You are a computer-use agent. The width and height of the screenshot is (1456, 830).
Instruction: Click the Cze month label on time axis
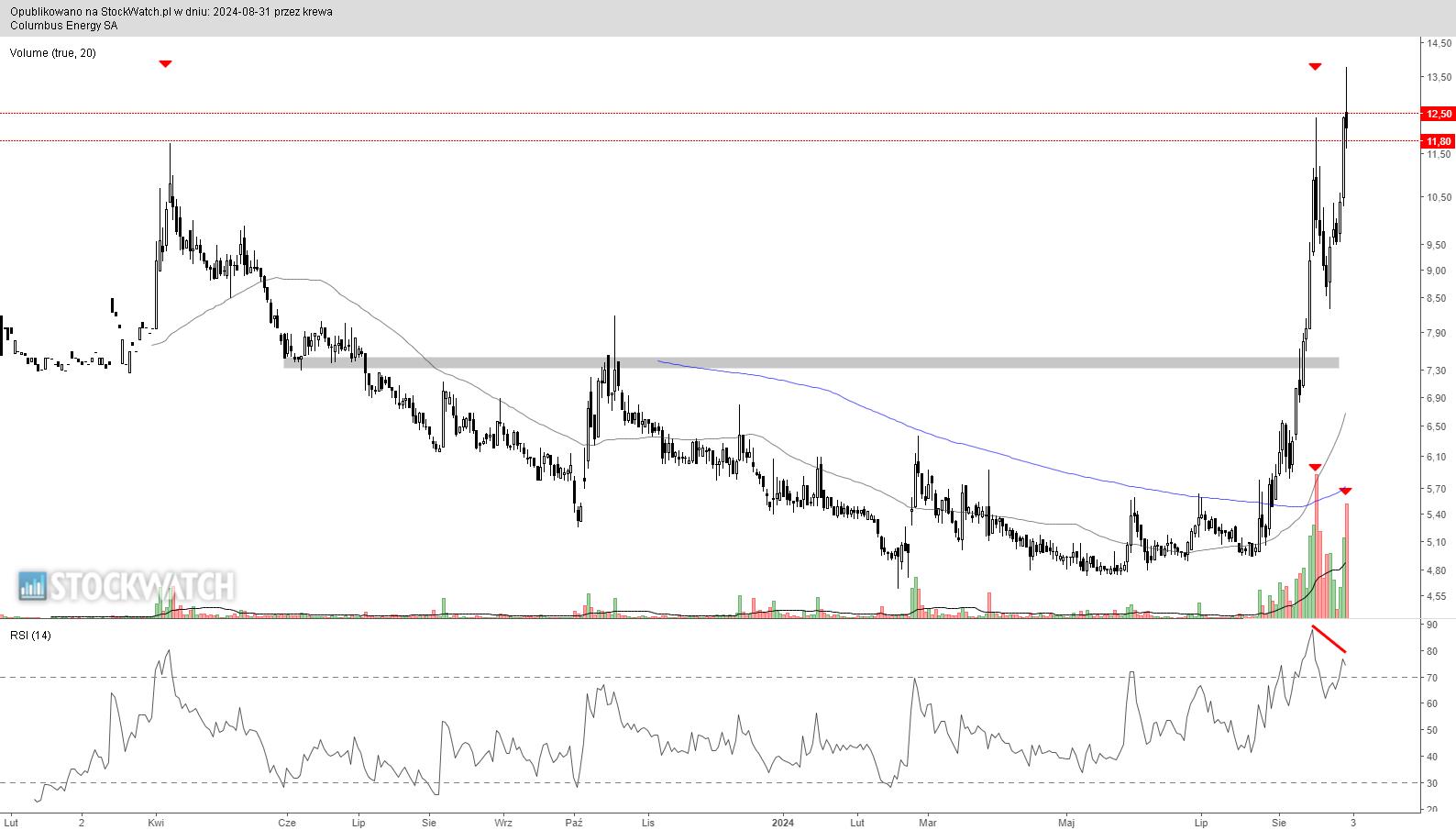tap(288, 823)
